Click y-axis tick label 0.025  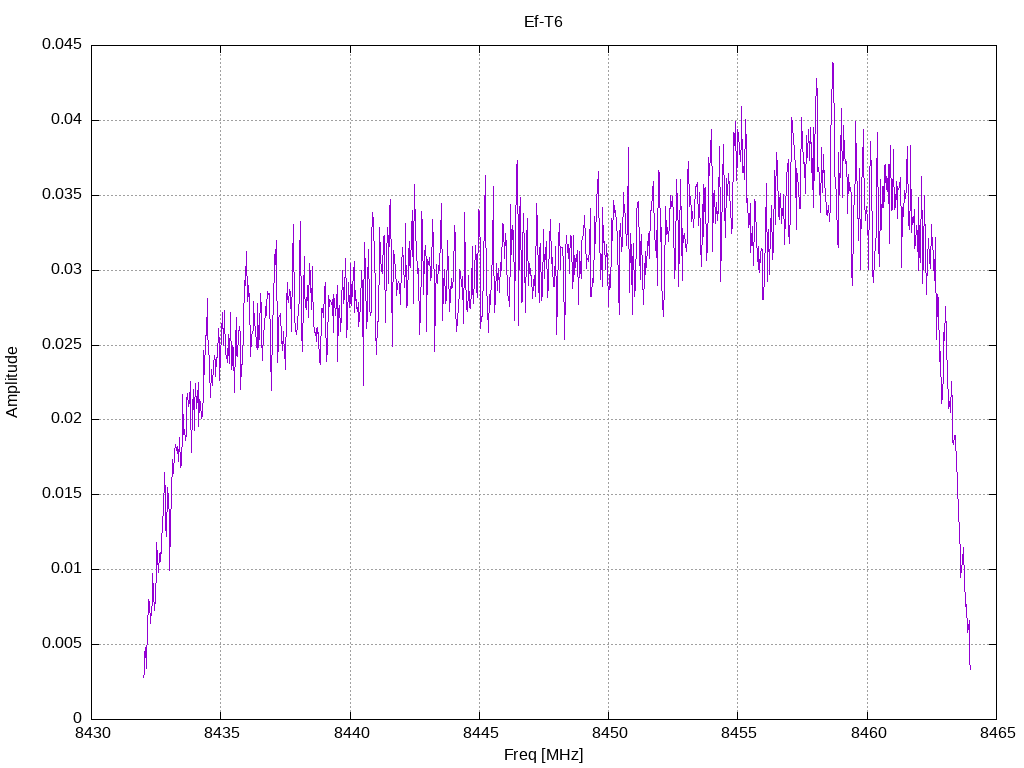click(x=62, y=344)
